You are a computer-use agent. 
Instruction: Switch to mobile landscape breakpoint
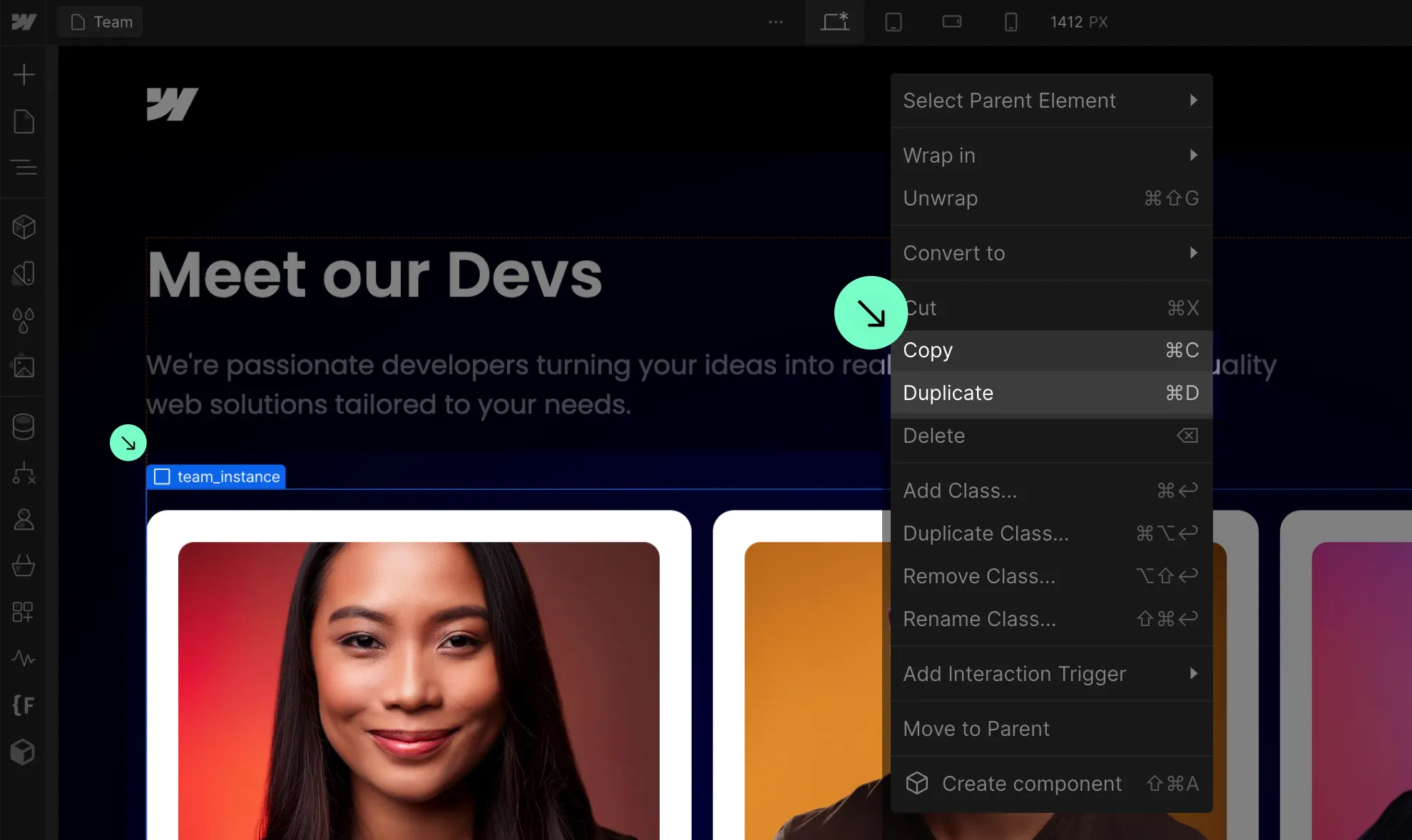coord(952,22)
